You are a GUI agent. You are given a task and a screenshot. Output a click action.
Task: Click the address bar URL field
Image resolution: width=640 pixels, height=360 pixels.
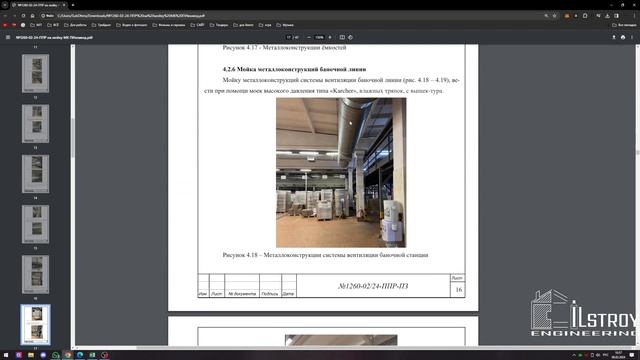point(298,16)
